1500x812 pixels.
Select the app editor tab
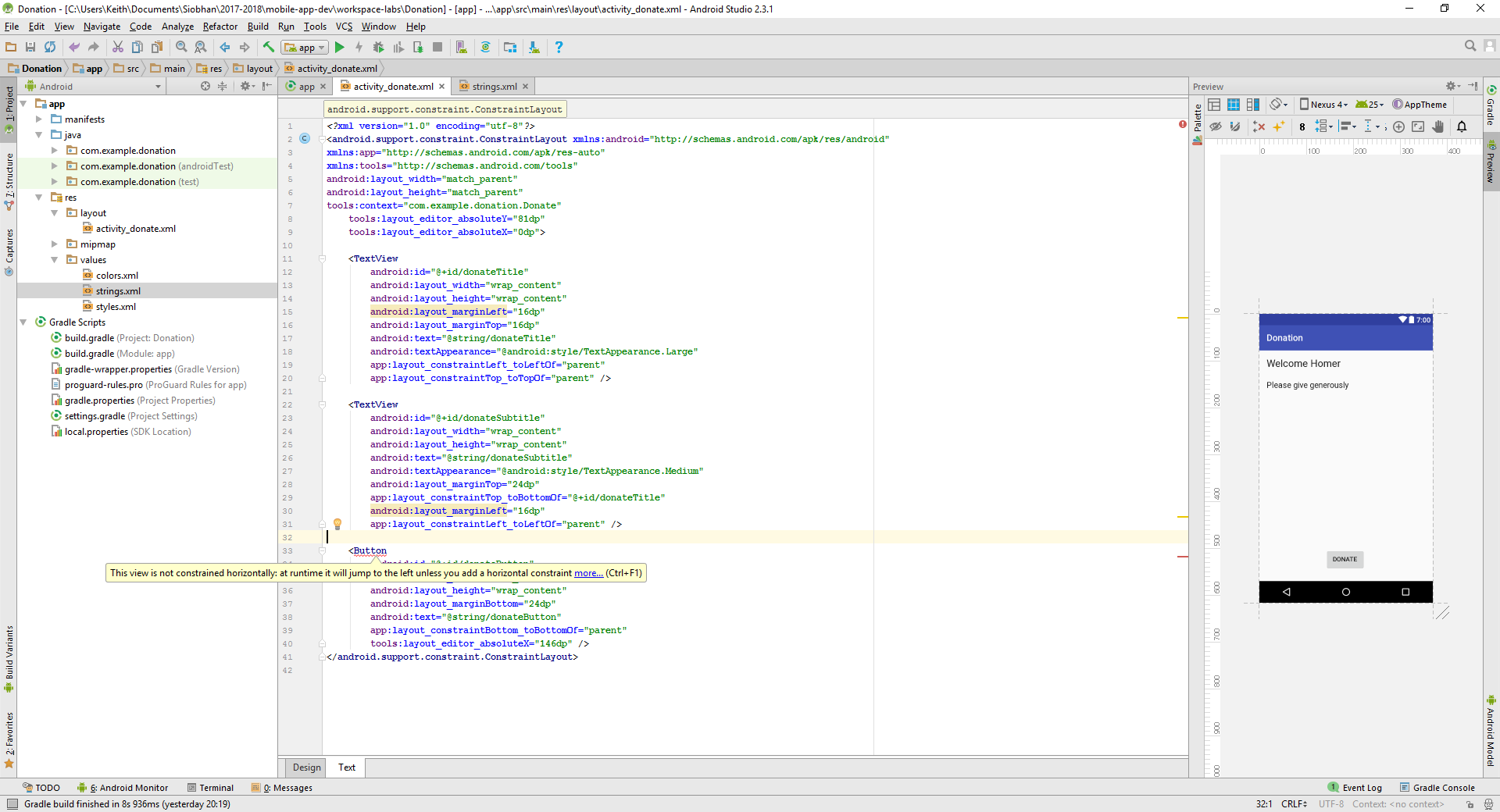coord(306,87)
